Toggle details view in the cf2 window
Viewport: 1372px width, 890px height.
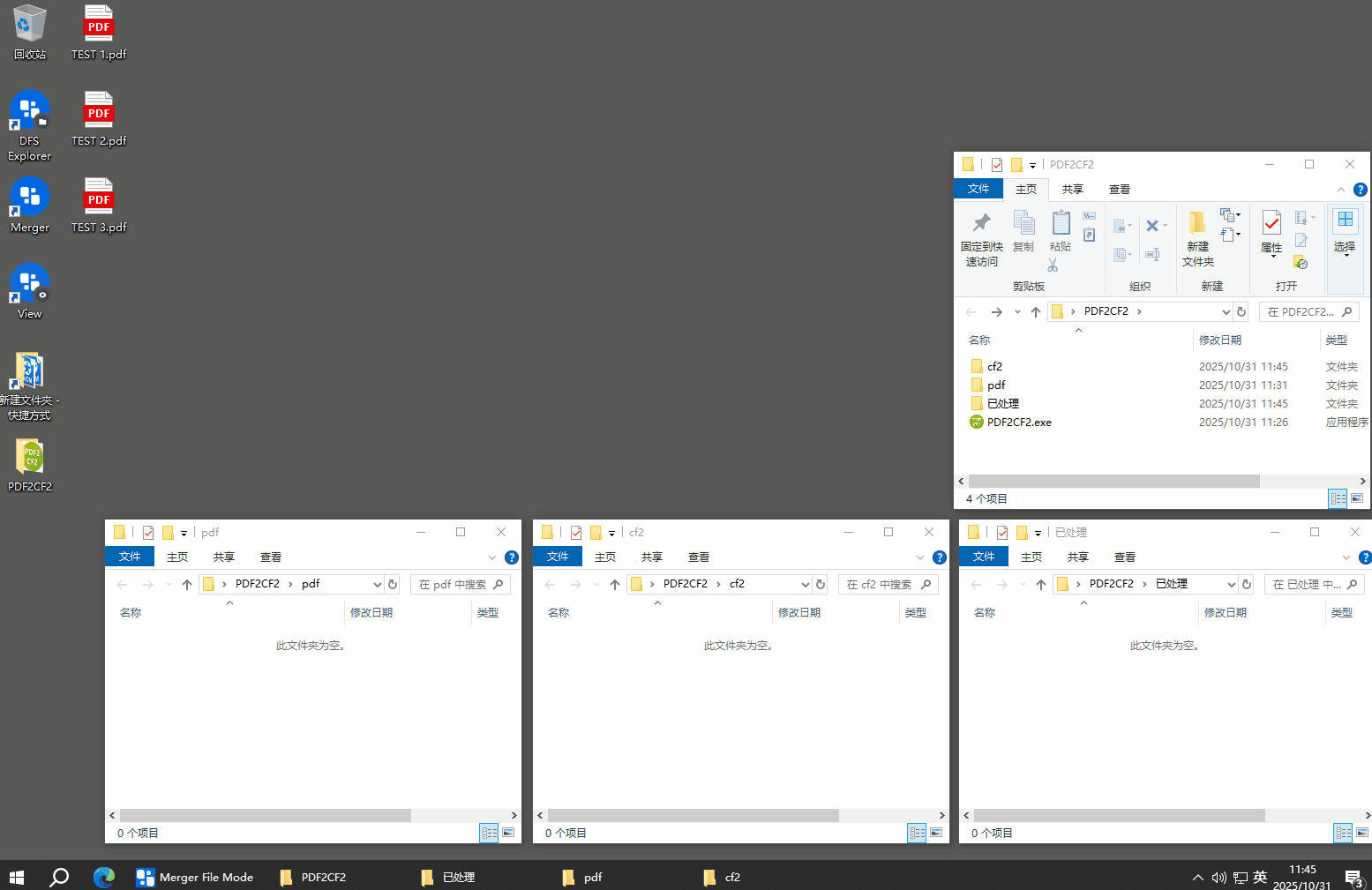click(x=917, y=833)
